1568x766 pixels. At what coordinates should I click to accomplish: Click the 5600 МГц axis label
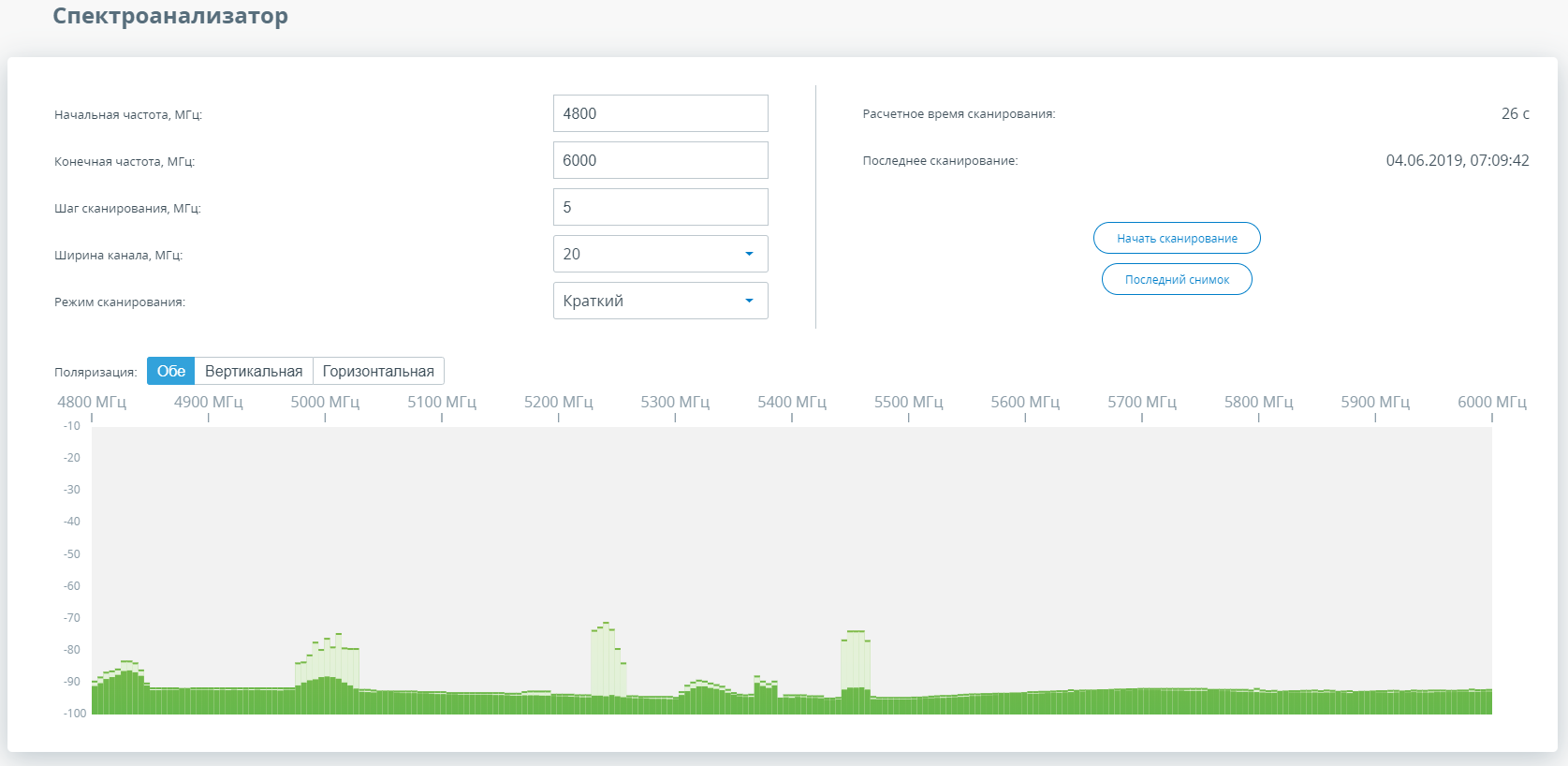tap(1025, 402)
